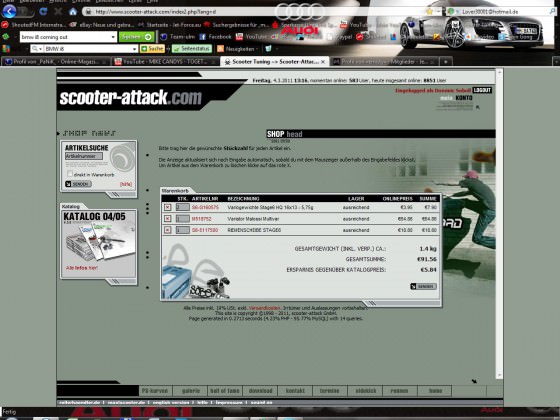Click the page vertical scrollbar

coord(499,224)
